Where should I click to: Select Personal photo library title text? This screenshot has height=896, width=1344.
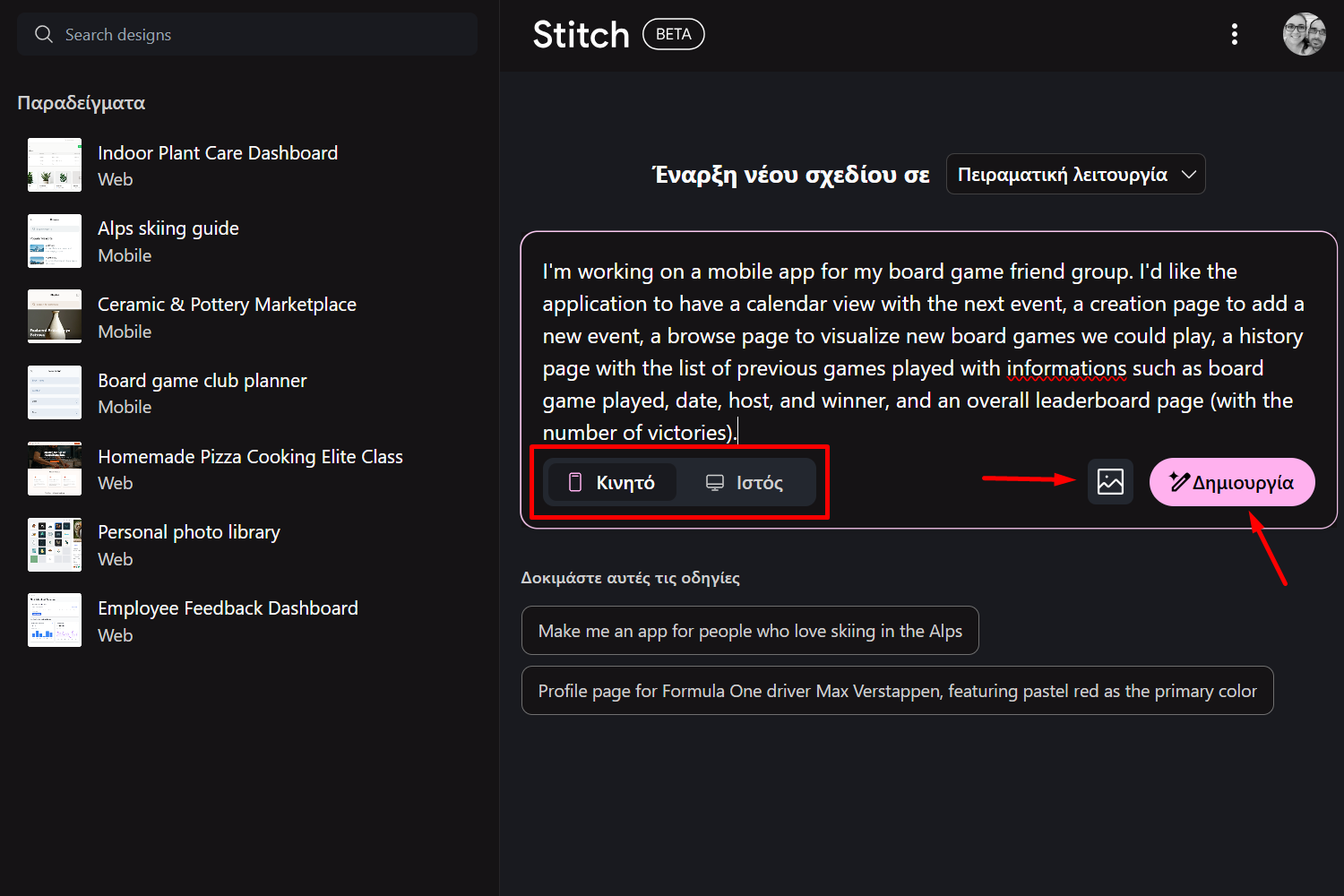(x=189, y=532)
